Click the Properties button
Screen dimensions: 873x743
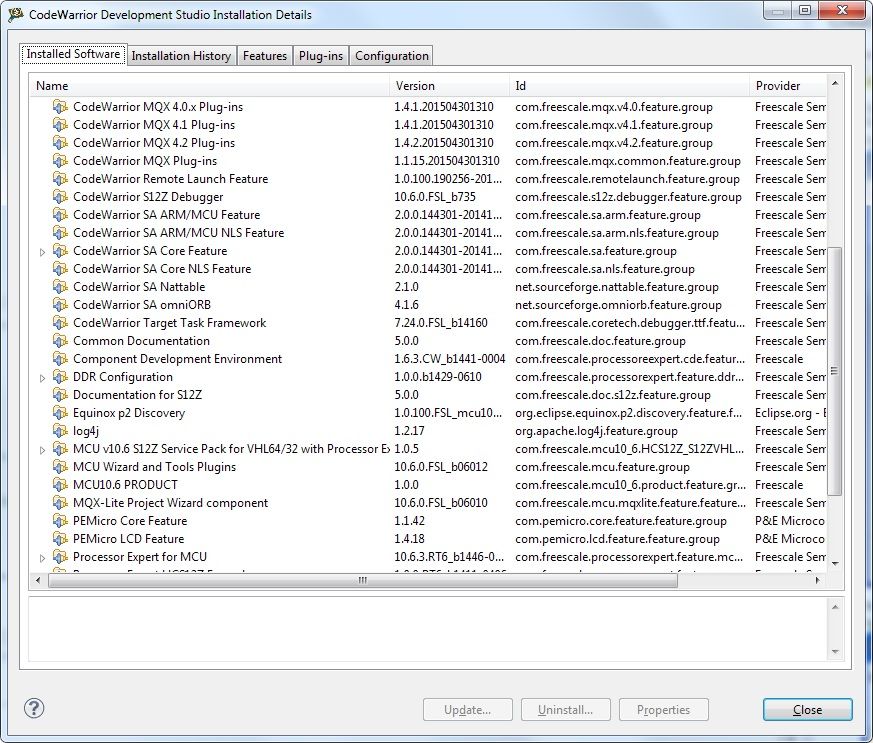click(x=664, y=710)
